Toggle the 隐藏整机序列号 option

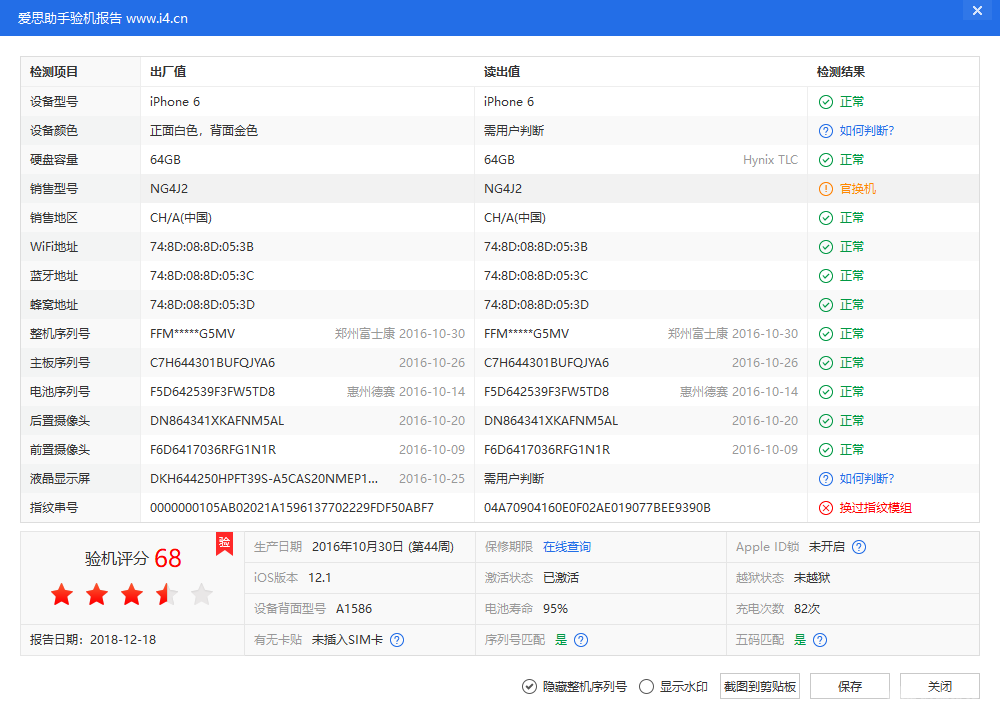click(x=574, y=687)
